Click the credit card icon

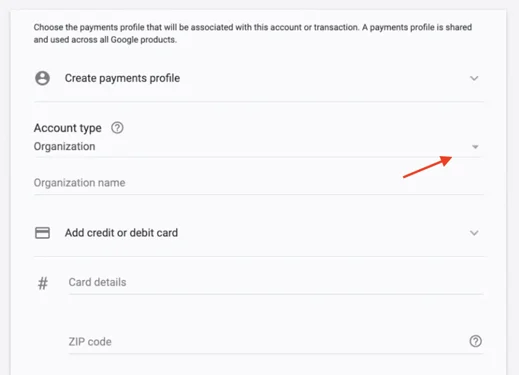click(42, 233)
